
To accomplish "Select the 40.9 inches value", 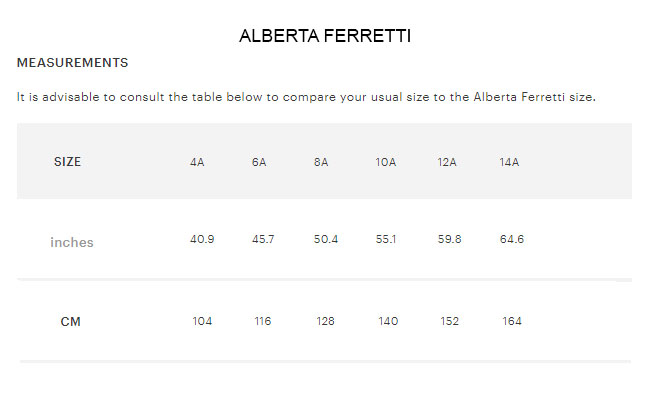I will click(x=202, y=240).
